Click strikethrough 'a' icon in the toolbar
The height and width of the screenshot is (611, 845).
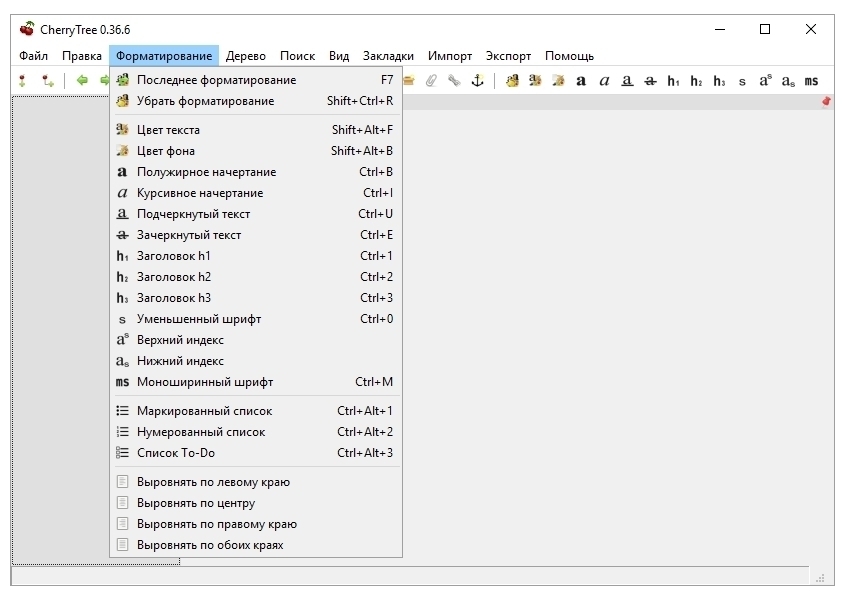tap(650, 81)
